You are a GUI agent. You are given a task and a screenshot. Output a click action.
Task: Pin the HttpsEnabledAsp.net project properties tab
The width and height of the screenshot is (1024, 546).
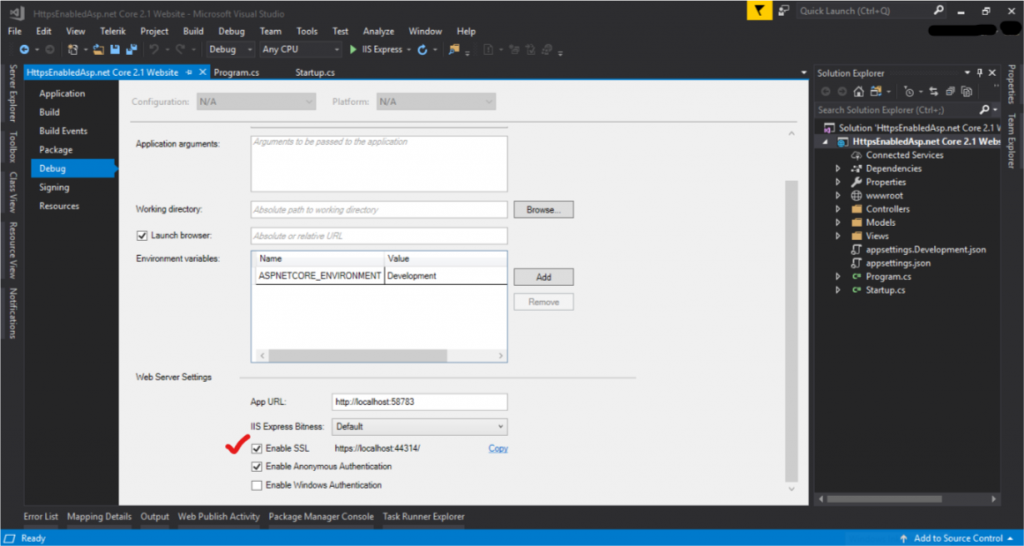click(x=189, y=72)
